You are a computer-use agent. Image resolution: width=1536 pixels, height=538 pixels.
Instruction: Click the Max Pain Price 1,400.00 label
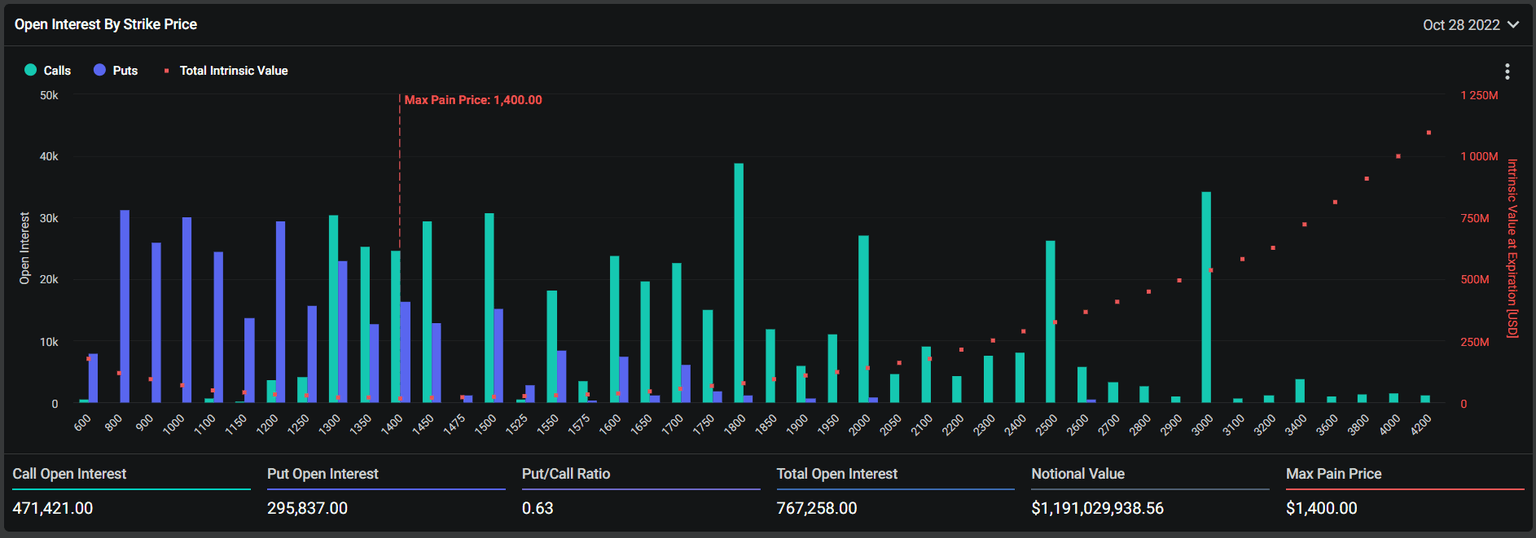(473, 100)
